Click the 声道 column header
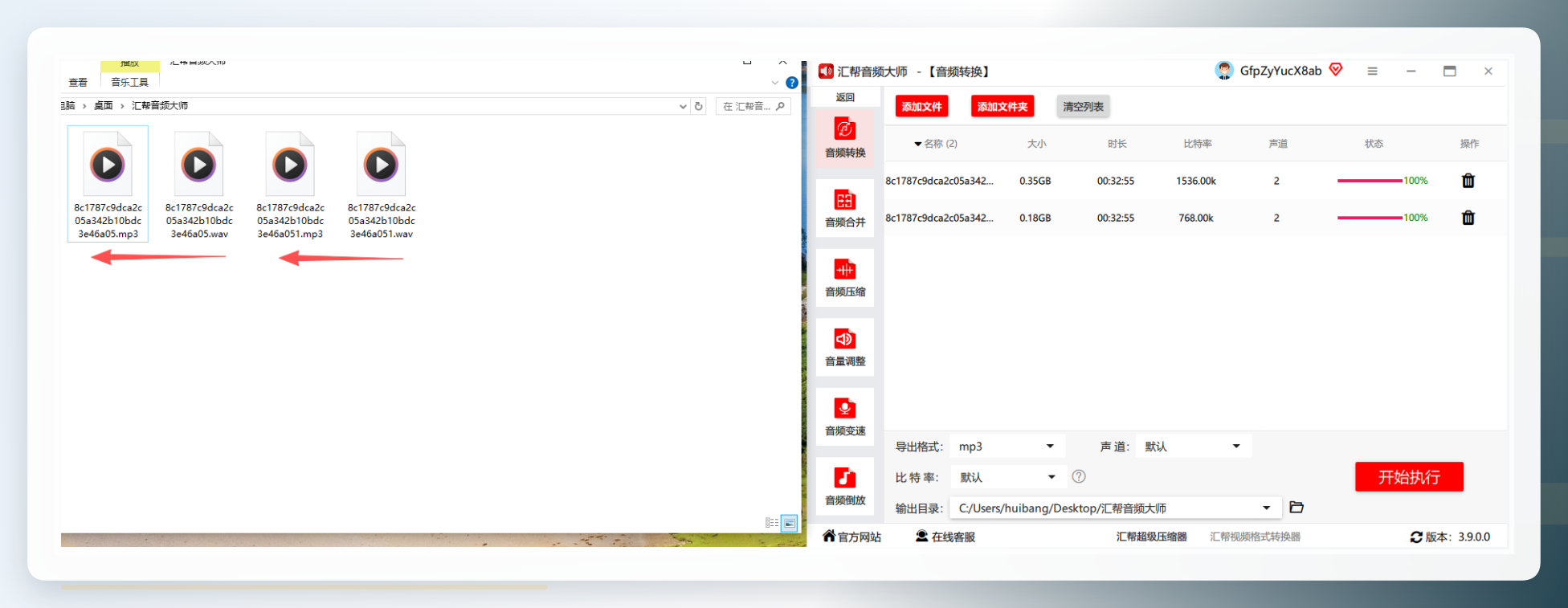The width and height of the screenshot is (1568, 608). pyautogui.click(x=1277, y=144)
